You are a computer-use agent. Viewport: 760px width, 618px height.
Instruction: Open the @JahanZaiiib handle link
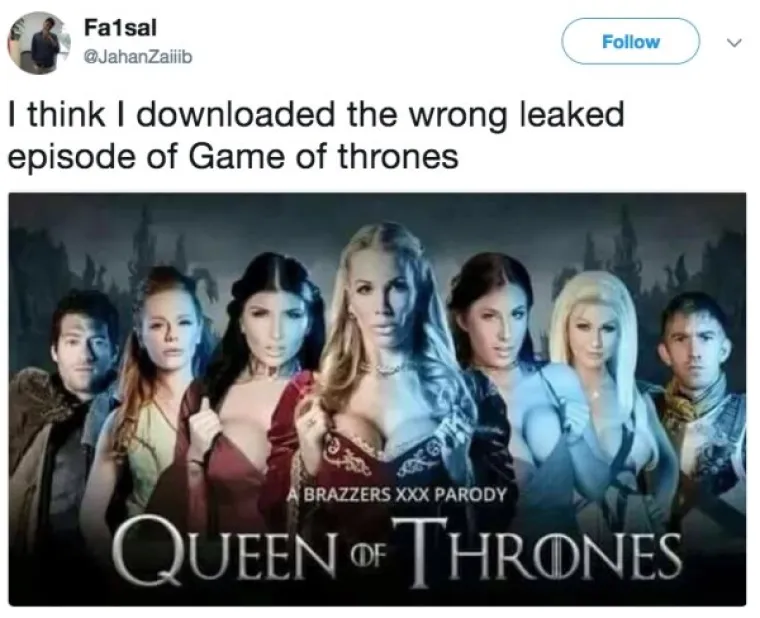[138, 57]
